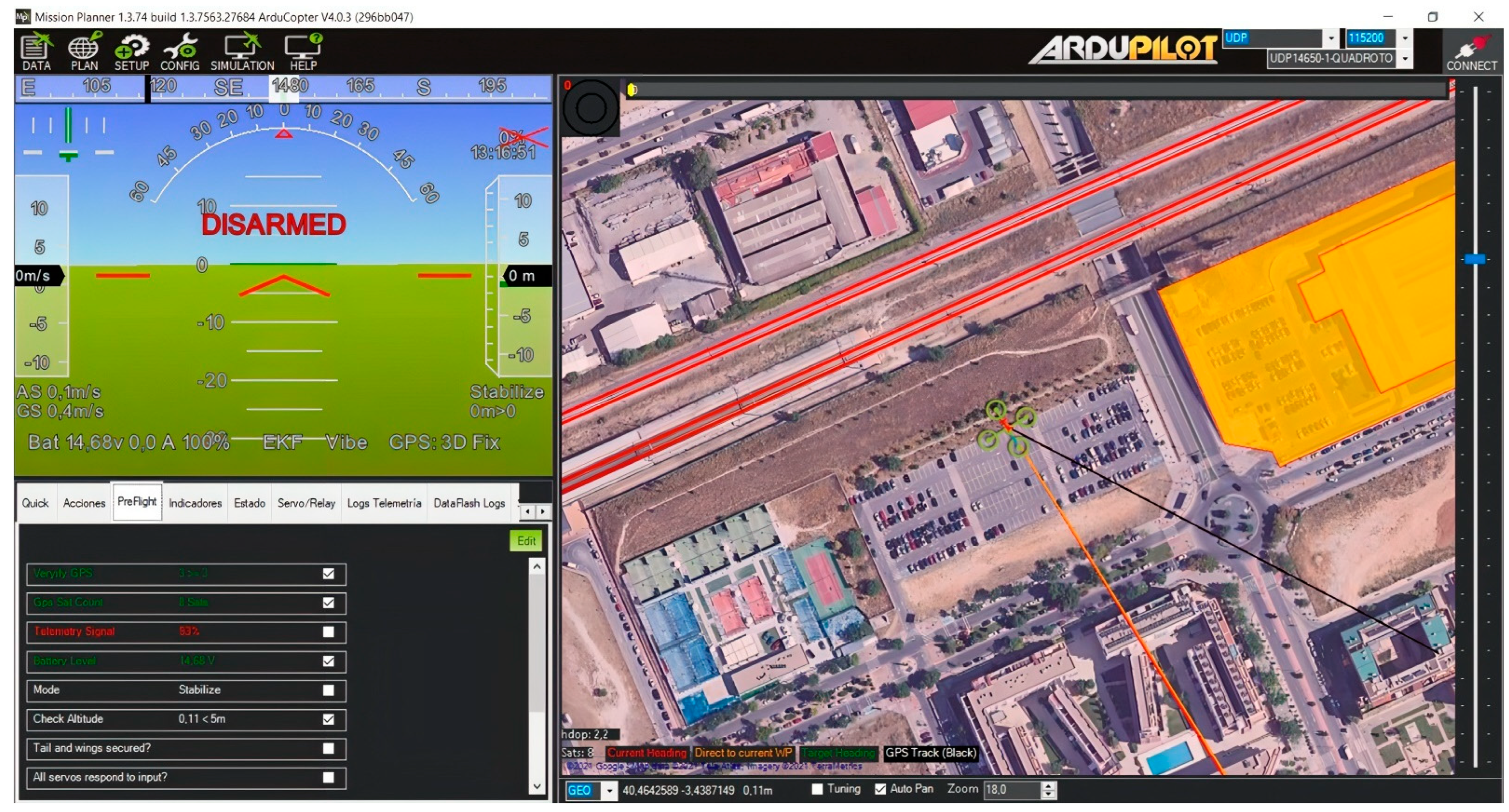
Task: Open the PLAN flight planner icon
Action: [84, 52]
